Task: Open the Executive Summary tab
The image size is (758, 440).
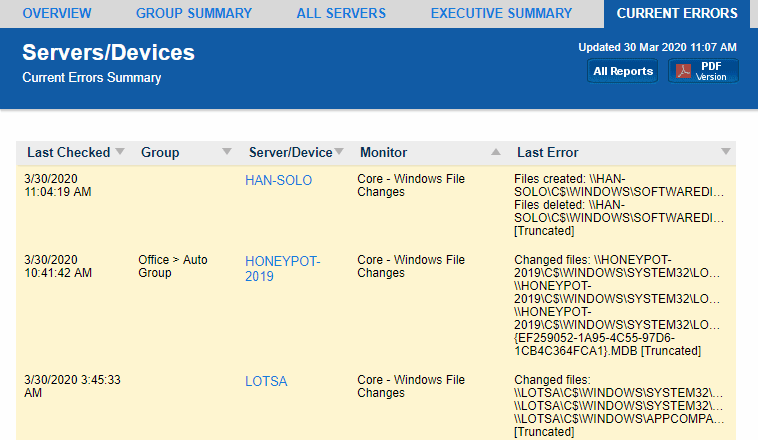Action: (x=501, y=13)
